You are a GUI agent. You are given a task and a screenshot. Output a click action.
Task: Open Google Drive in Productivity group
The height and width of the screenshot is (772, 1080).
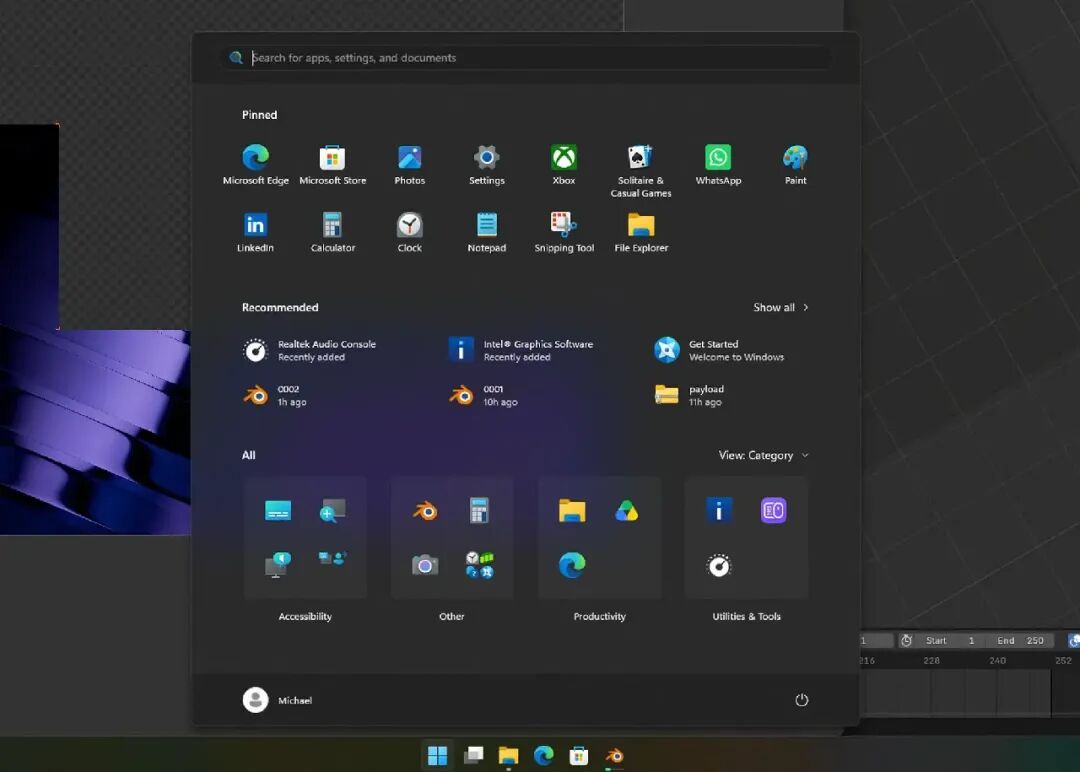(x=626, y=510)
